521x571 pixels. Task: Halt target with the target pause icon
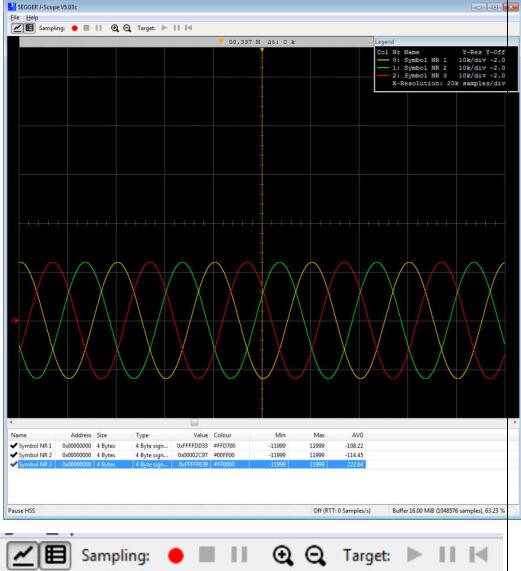[x=177, y=28]
